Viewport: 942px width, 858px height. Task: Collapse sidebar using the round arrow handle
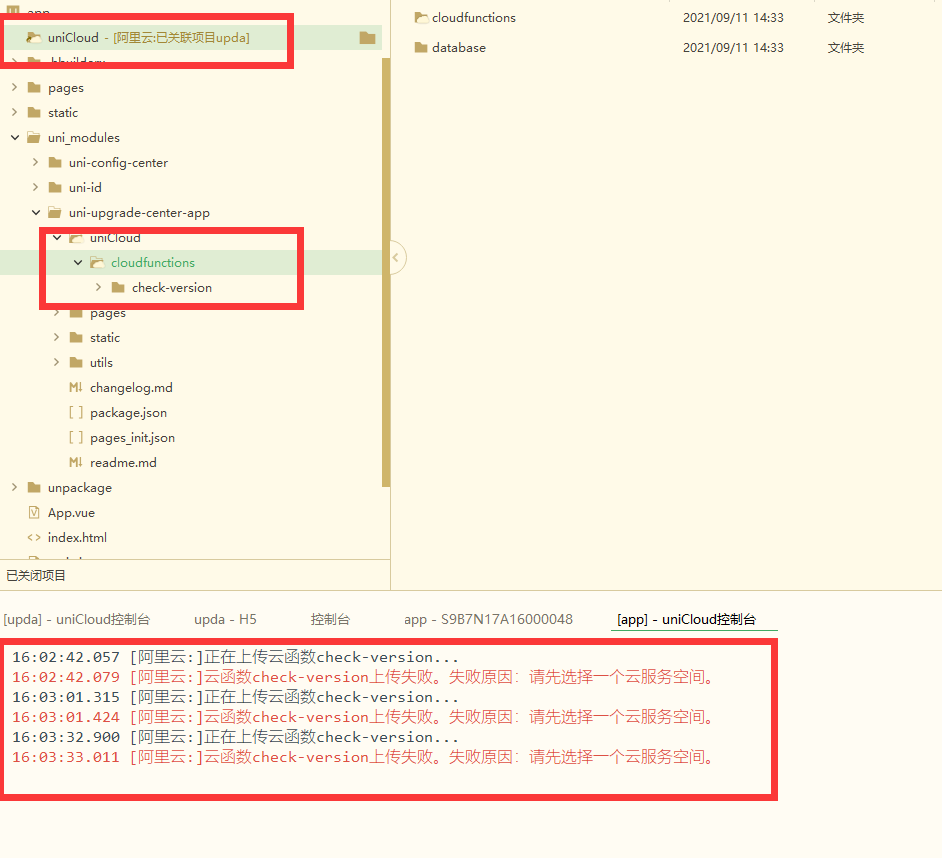[396, 258]
